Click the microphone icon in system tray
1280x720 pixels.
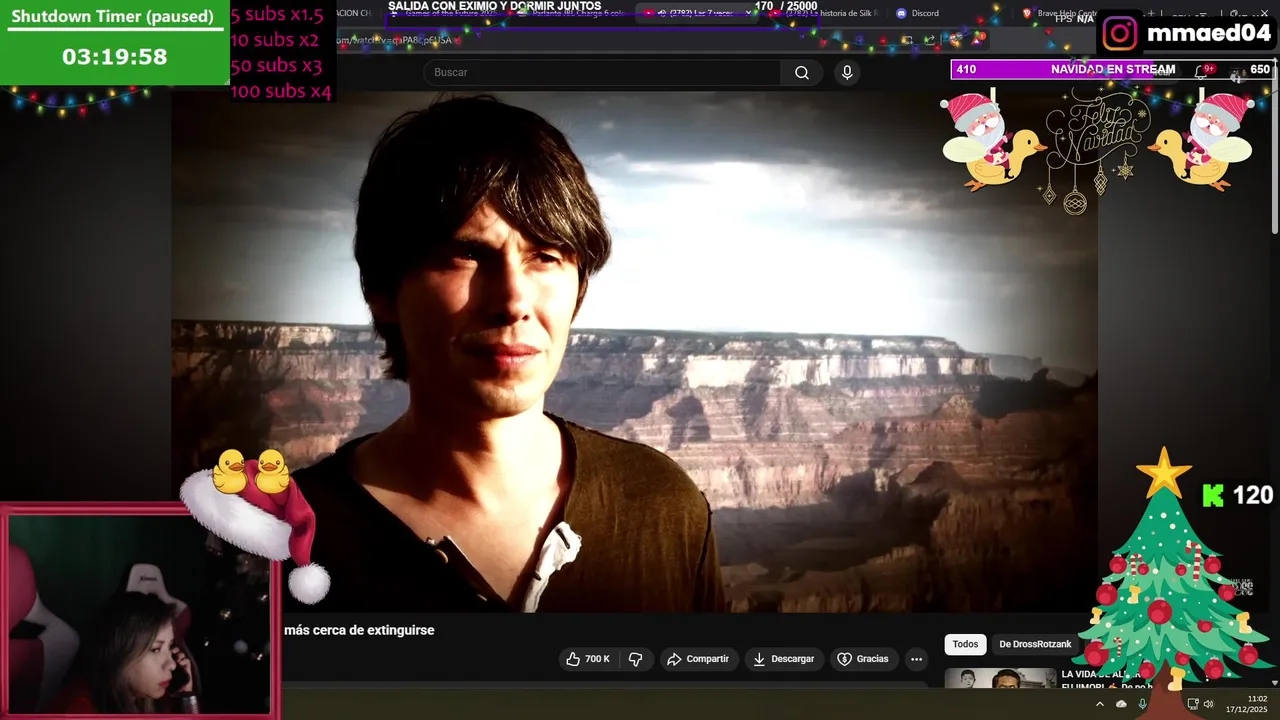(1142, 704)
